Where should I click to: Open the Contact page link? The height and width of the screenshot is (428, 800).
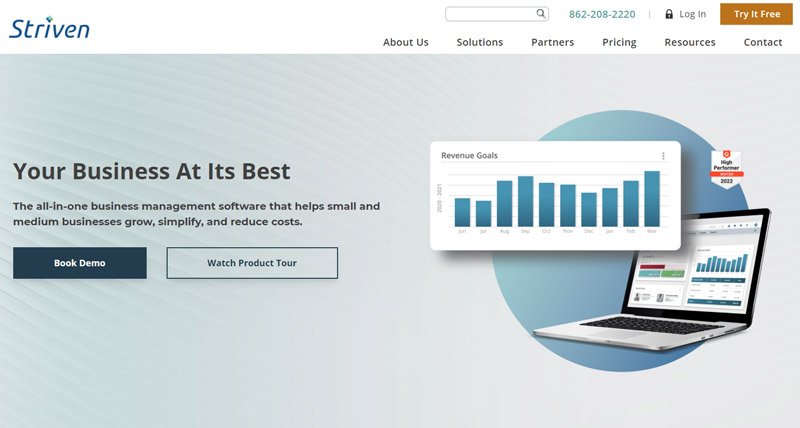pos(762,42)
